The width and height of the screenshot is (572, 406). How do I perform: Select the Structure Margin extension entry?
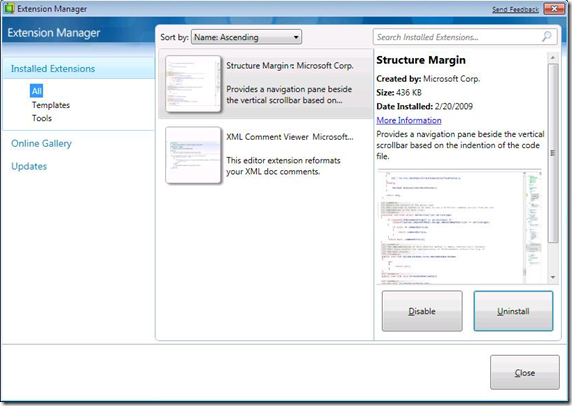pos(266,84)
